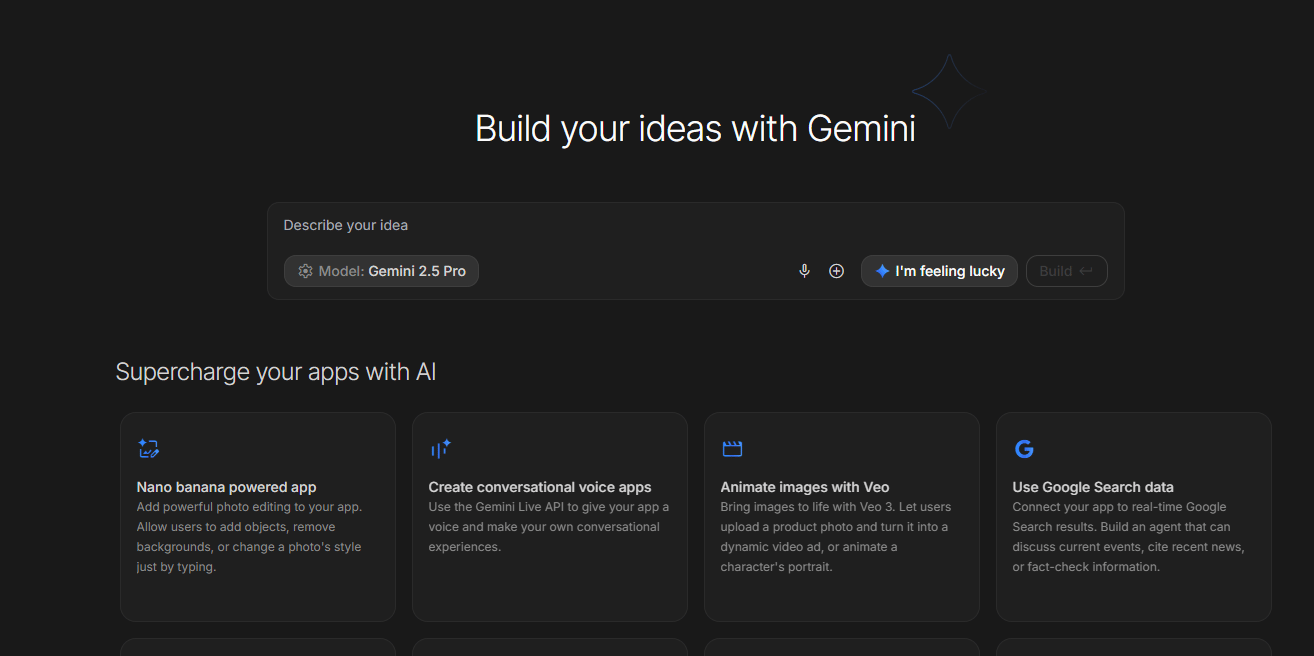Click the conversational voice apps waveform icon
Viewport: 1314px width, 656px height.
pyautogui.click(x=441, y=448)
